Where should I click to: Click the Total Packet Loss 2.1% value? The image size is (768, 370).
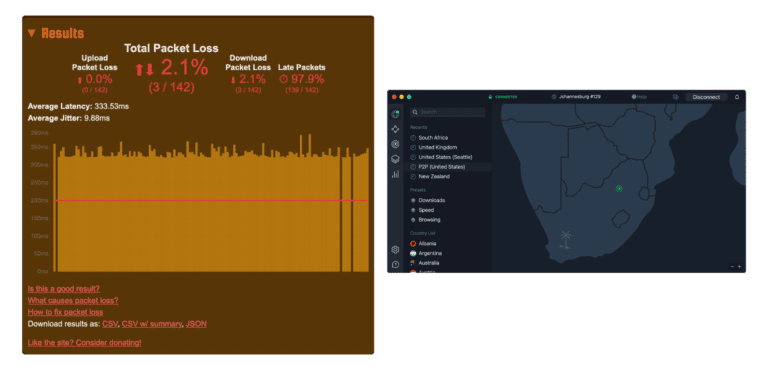pos(171,69)
